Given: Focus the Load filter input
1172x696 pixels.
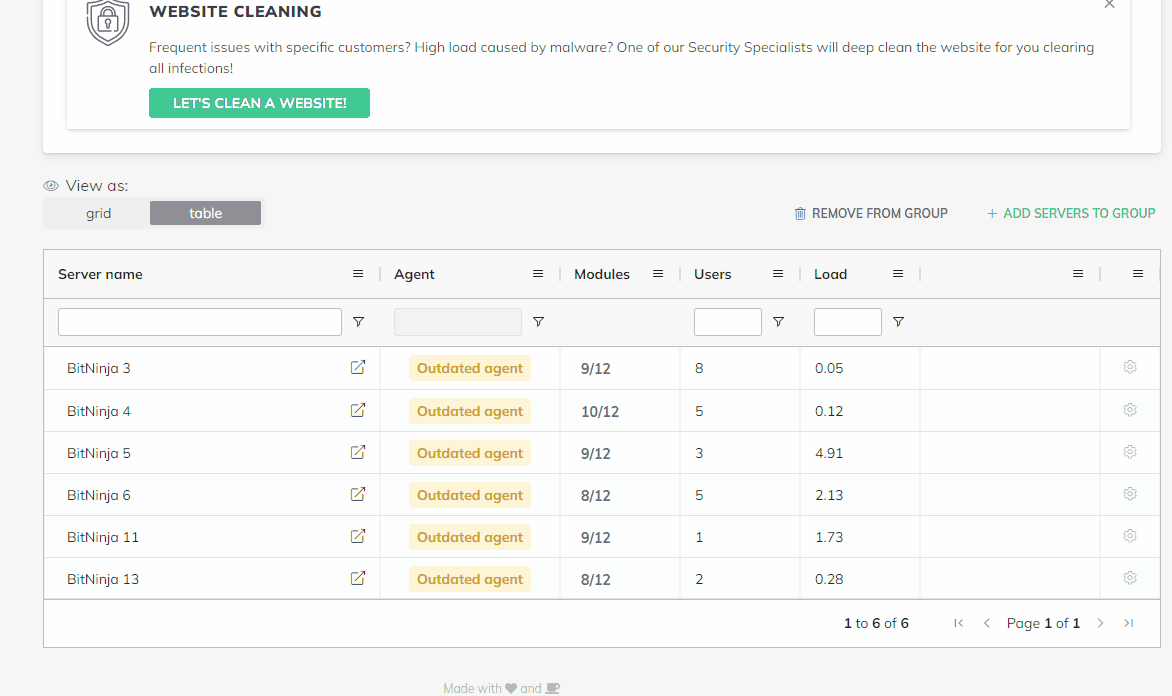Looking at the screenshot, I should [x=848, y=321].
